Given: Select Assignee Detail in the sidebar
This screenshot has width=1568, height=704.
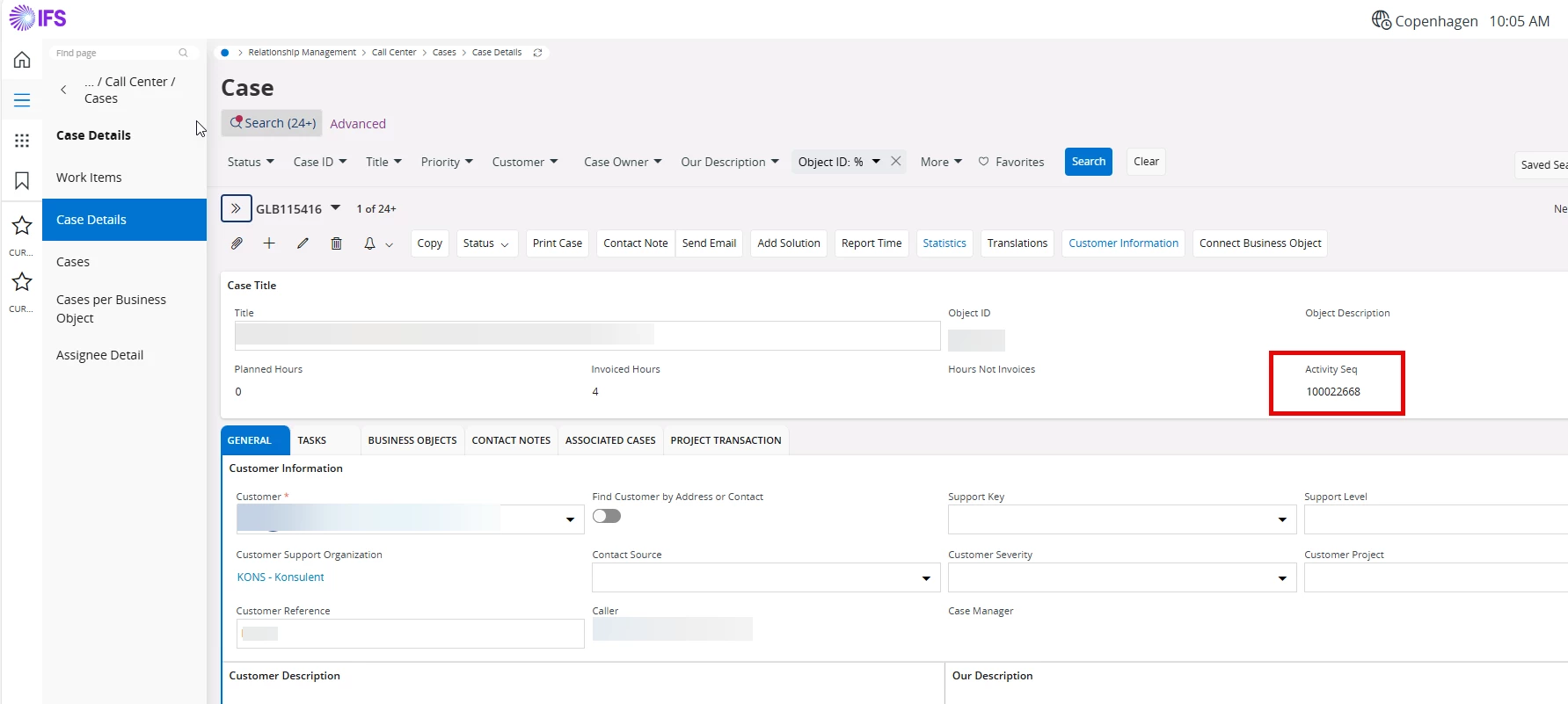Looking at the screenshot, I should click(x=124, y=355).
